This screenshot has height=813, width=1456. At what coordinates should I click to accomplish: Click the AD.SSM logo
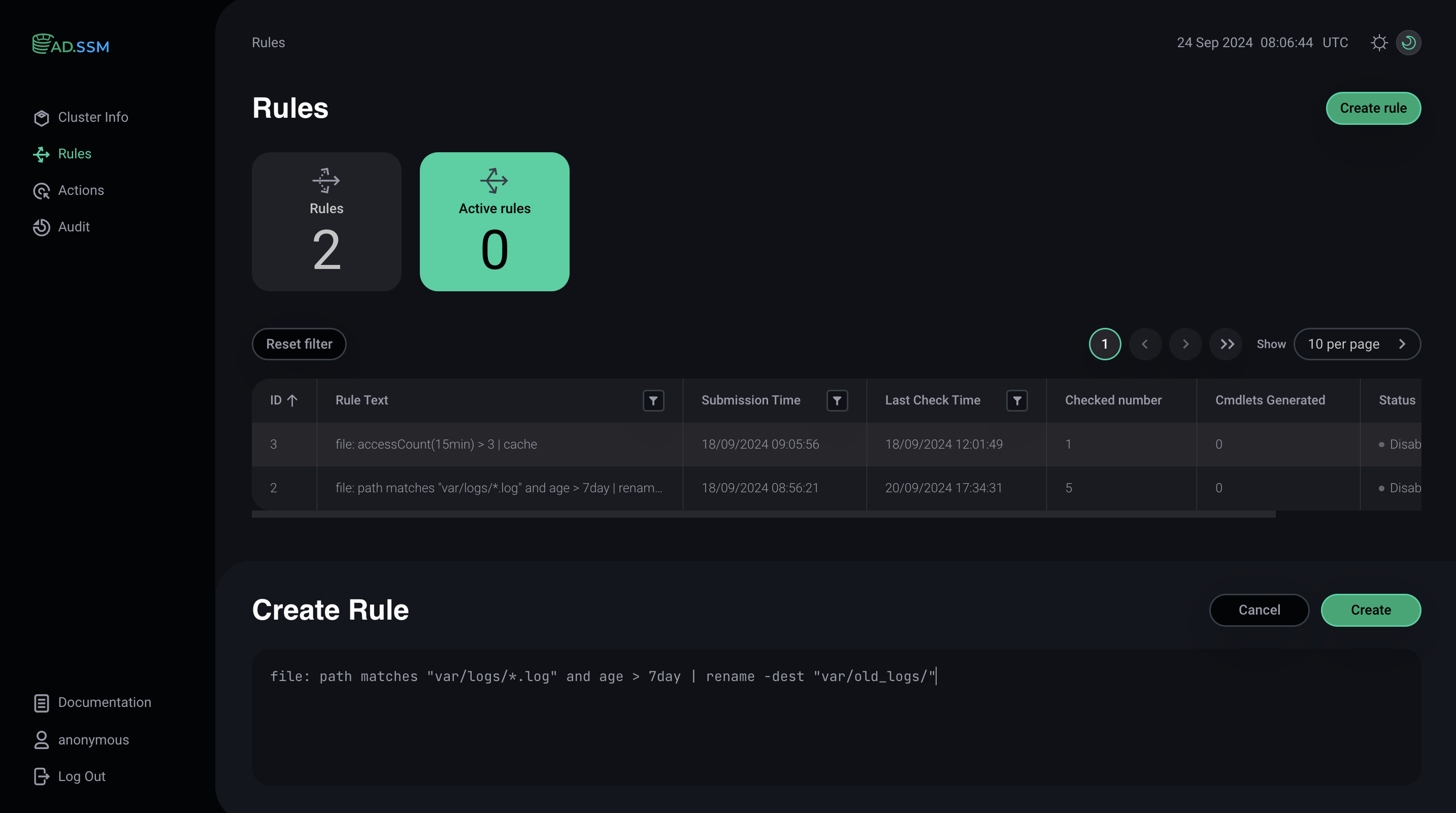coord(71,44)
